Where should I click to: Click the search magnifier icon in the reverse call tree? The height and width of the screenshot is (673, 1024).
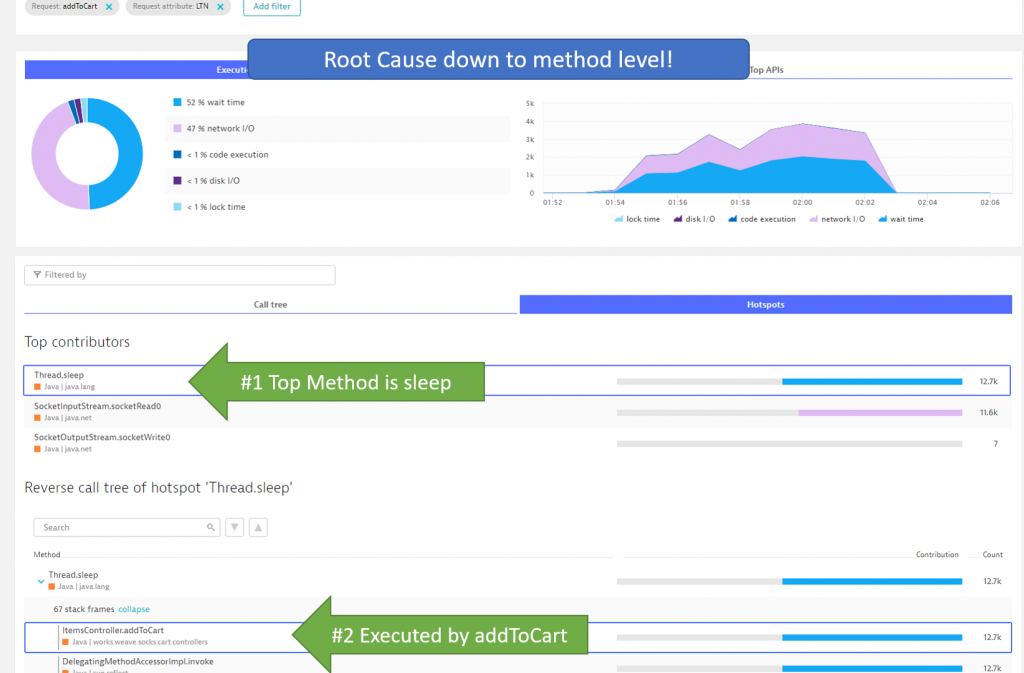[x=209, y=527]
